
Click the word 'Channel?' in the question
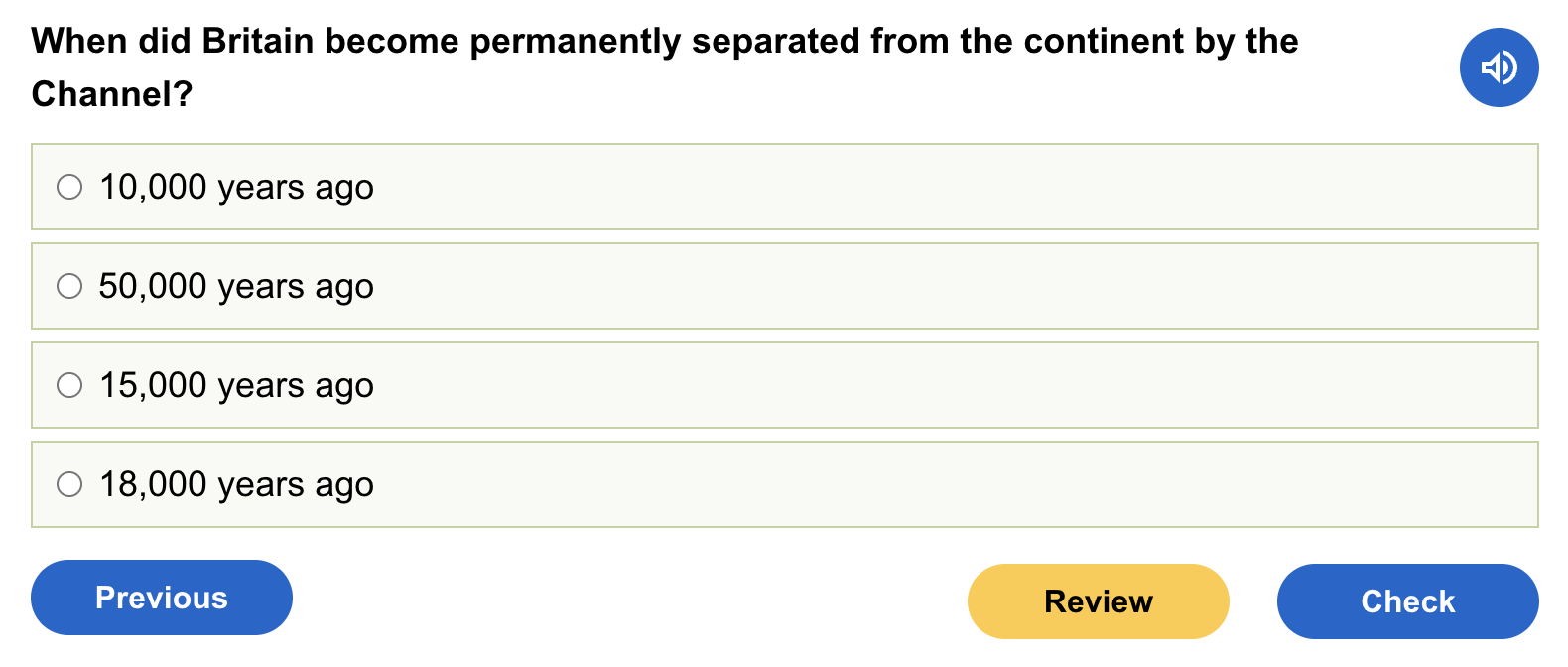[111, 94]
